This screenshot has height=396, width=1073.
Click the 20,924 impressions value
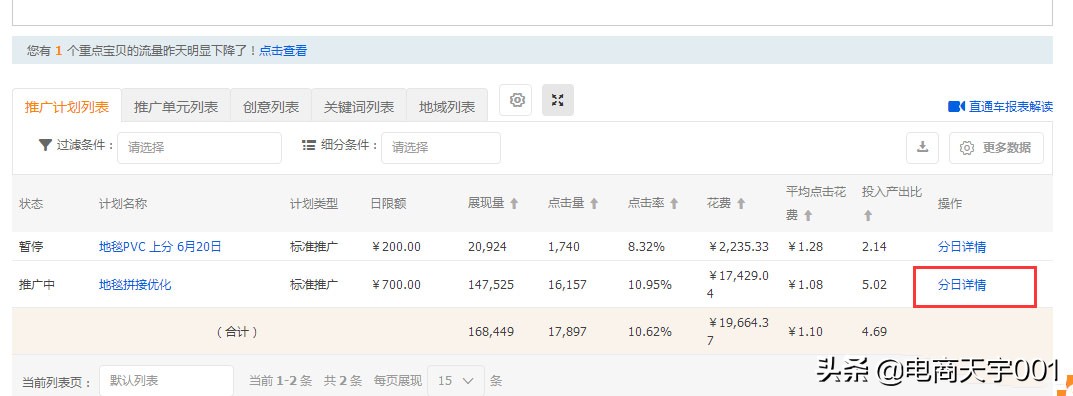click(x=487, y=247)
